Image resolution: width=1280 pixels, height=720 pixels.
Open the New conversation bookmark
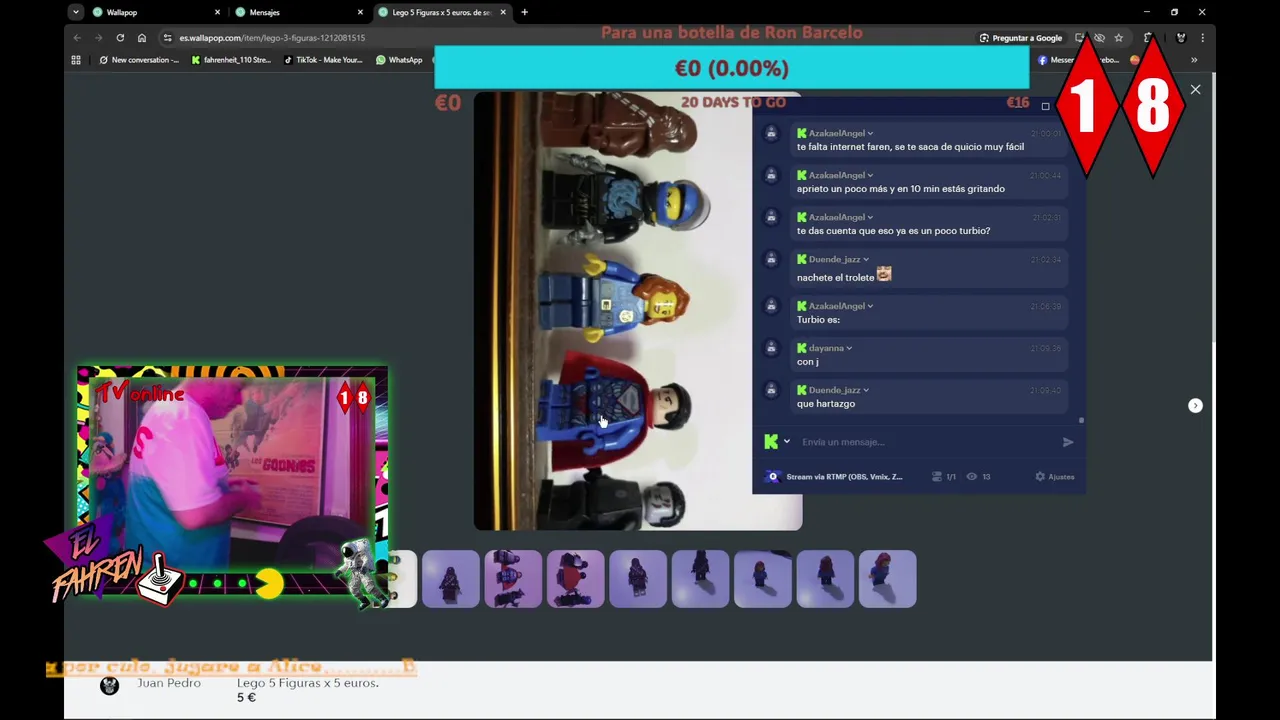(x=139, y=60)
